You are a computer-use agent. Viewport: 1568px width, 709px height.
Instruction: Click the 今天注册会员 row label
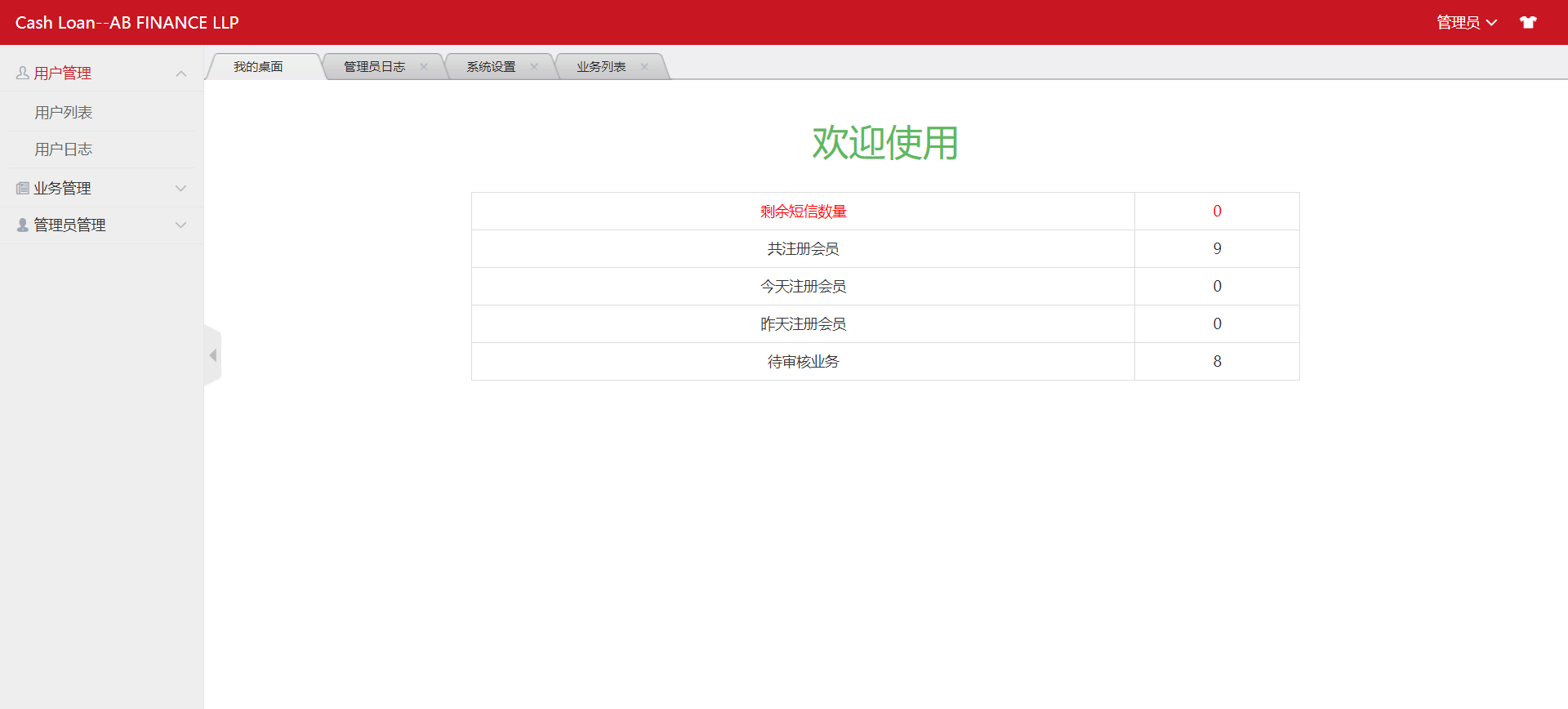pyautogui.click(x=803, y=287)
